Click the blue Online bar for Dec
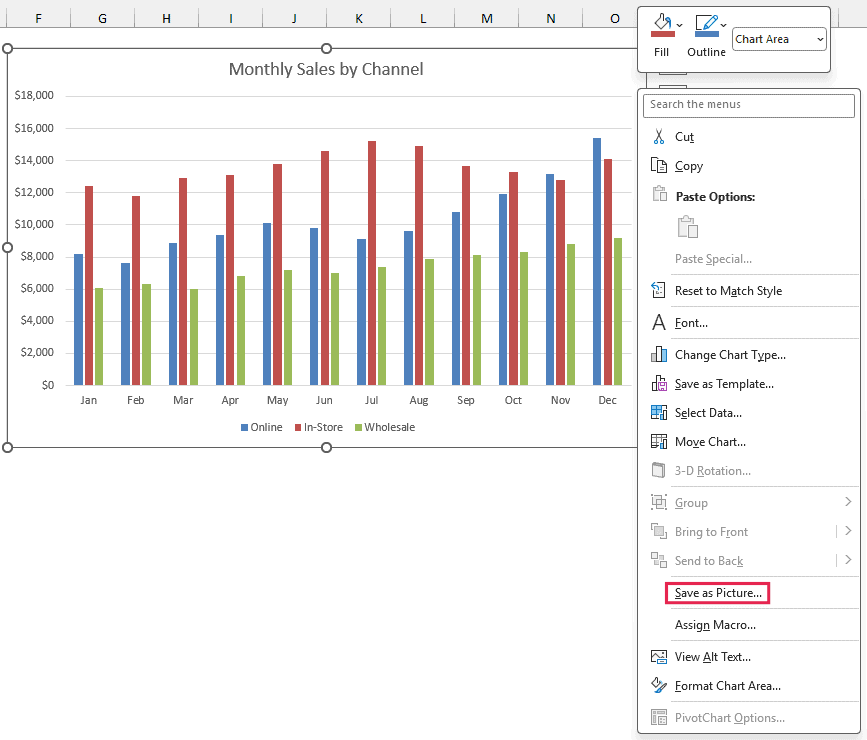The image size is (867, 740). (597, 262)
